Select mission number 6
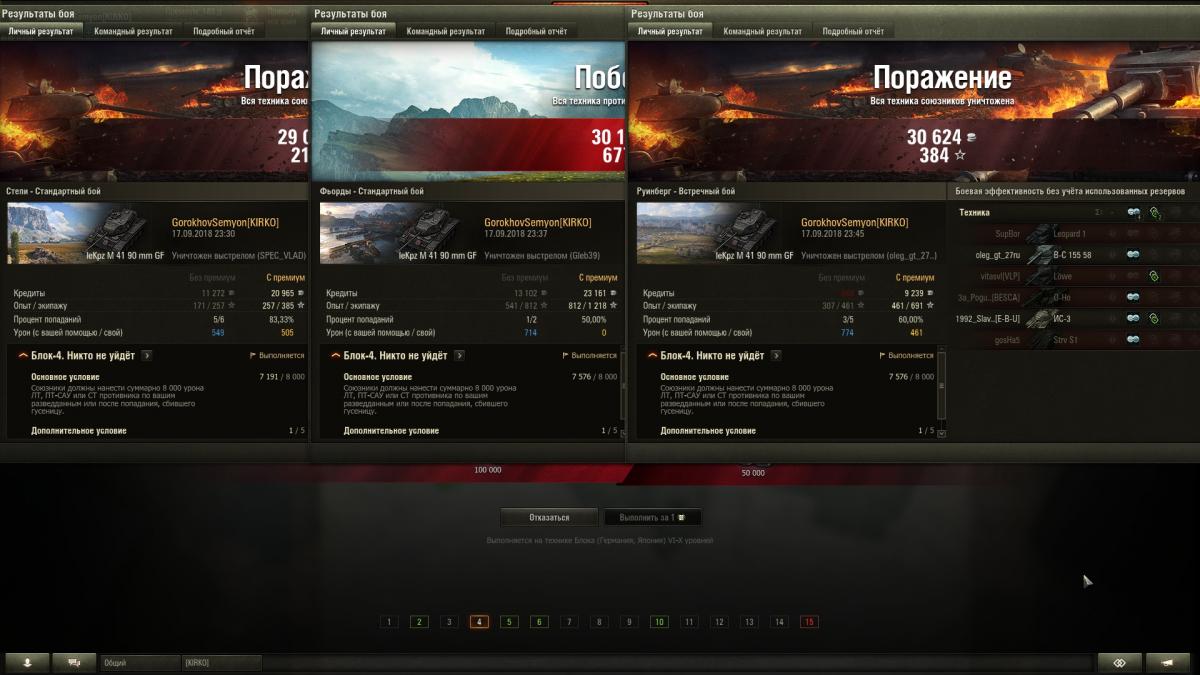The image size is (1200, 675). [539, 622]
